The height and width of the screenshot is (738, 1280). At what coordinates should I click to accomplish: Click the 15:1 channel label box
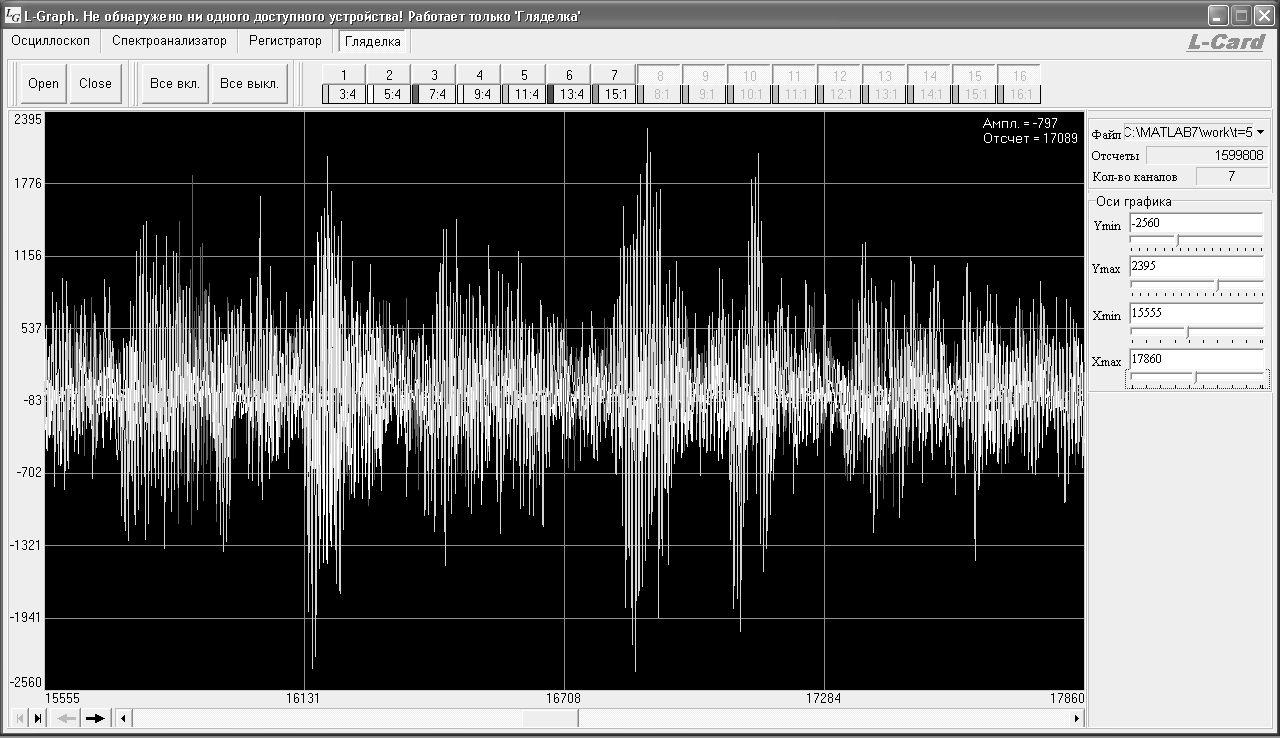(615, 94)
